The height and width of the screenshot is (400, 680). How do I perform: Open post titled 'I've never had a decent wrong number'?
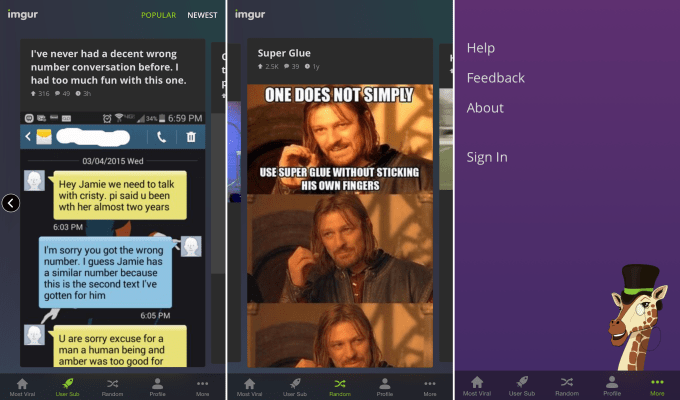(108, 67)
